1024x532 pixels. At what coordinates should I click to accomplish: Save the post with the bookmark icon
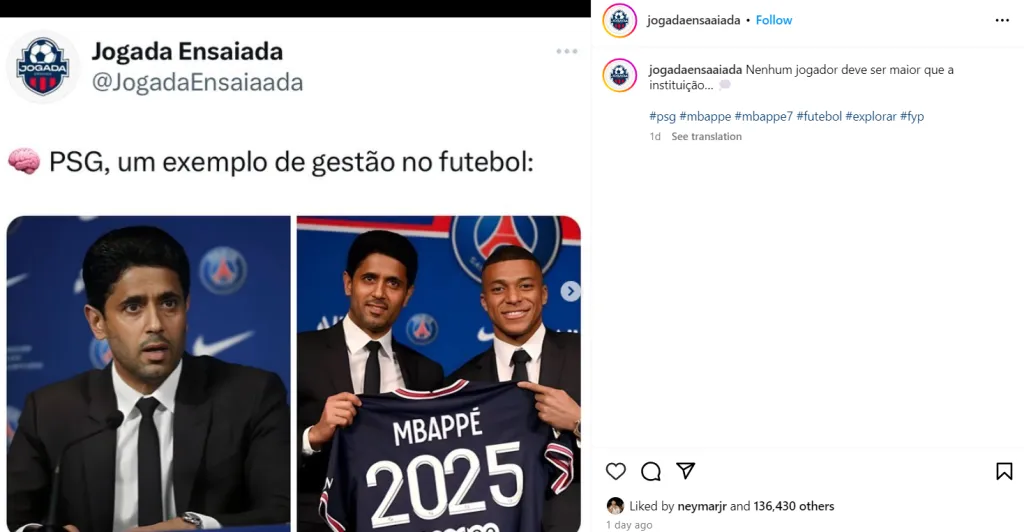click(x=1004, y=471)
